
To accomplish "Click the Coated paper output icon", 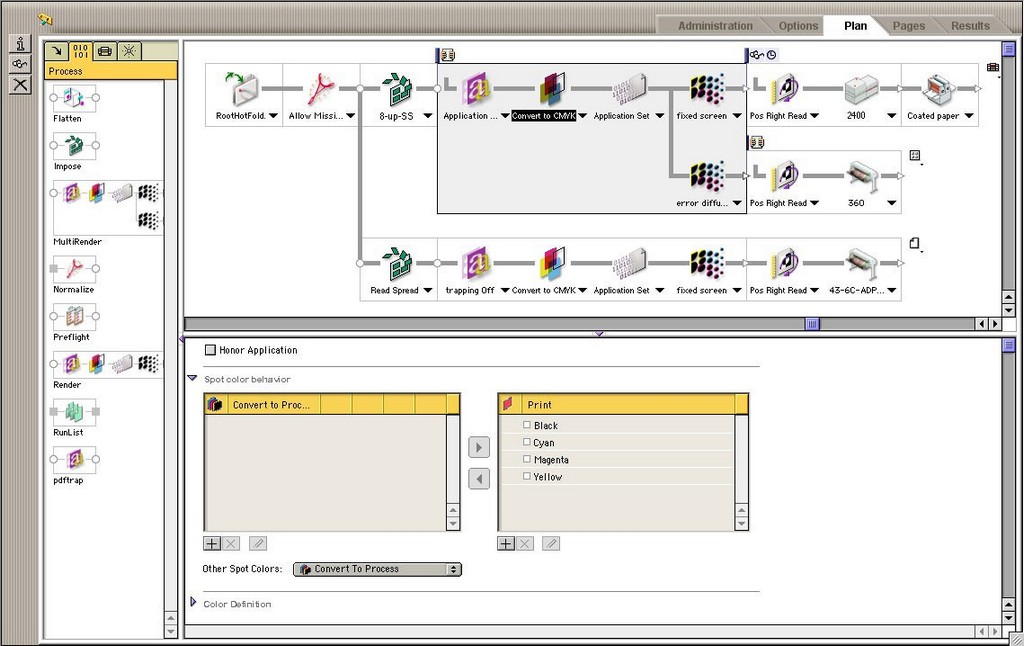I will pos(938,90).
